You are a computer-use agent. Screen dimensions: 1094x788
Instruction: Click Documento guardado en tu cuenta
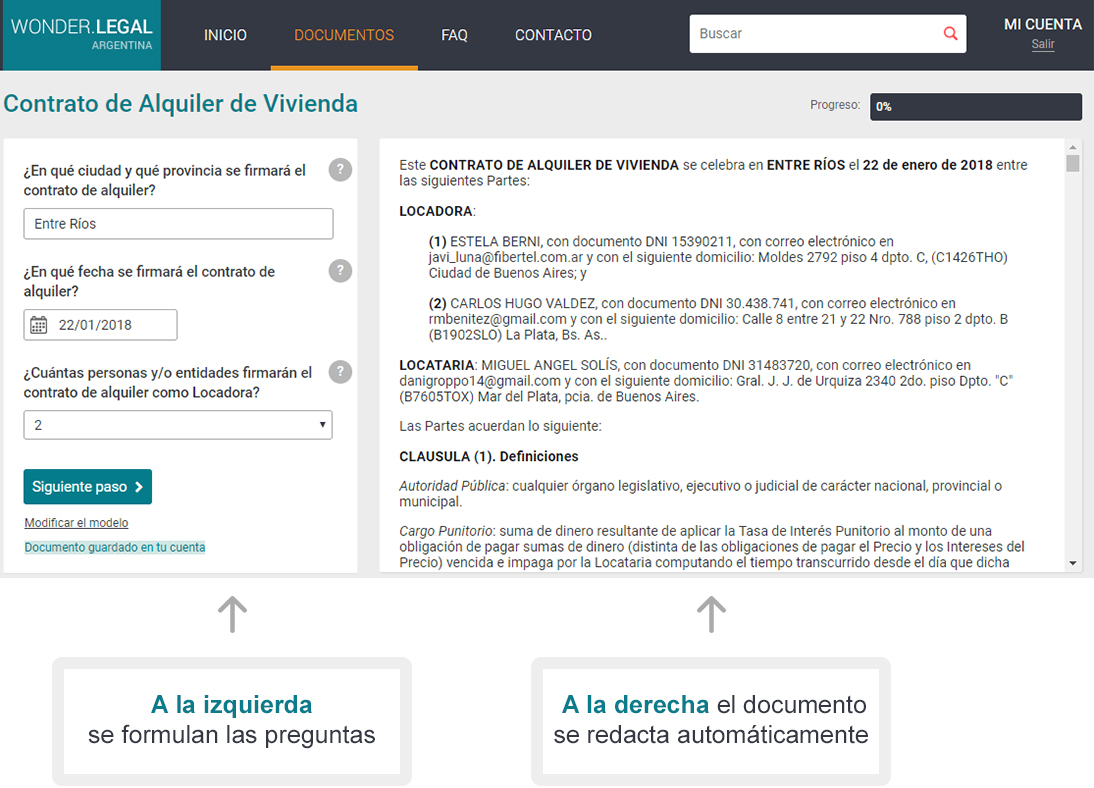pyautogui.click(x=114, y=547)
